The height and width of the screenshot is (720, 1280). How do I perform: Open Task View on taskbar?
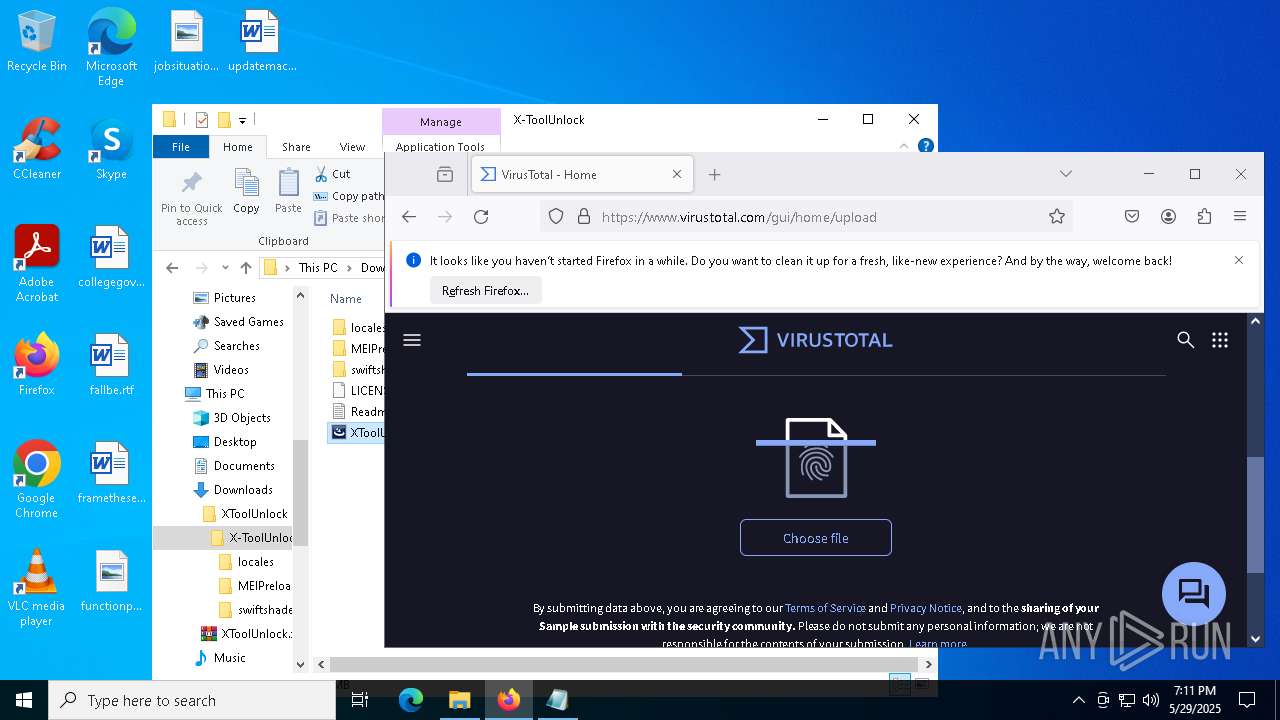tap(361, 700)
